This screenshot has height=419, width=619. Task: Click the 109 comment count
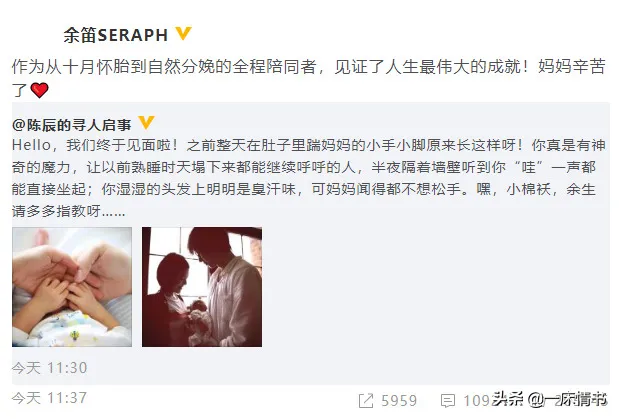tap(477, 401)
